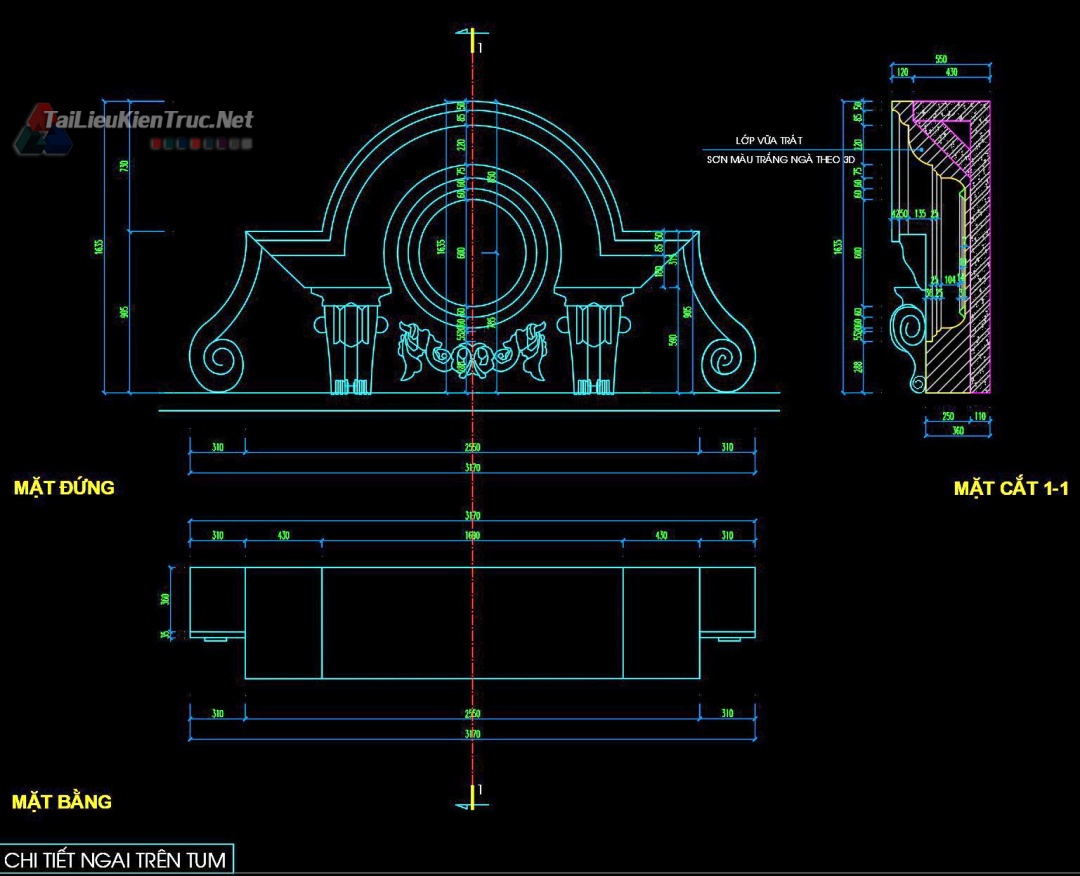Select the 1690 dimension in the plan view

click(472, 537)
